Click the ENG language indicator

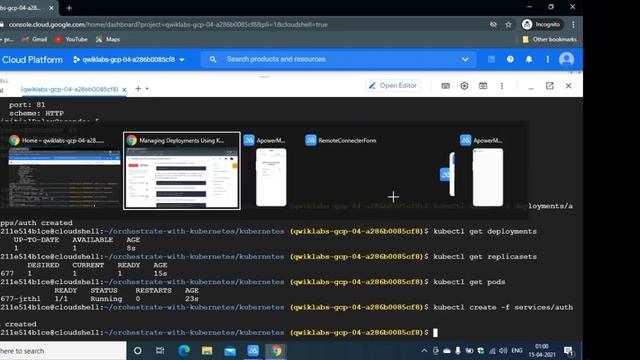tap(517, 351)
